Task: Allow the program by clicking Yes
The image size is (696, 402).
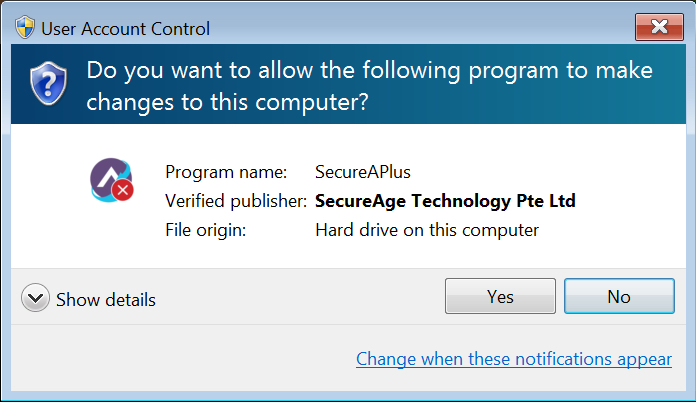Action: pos(500,296)
